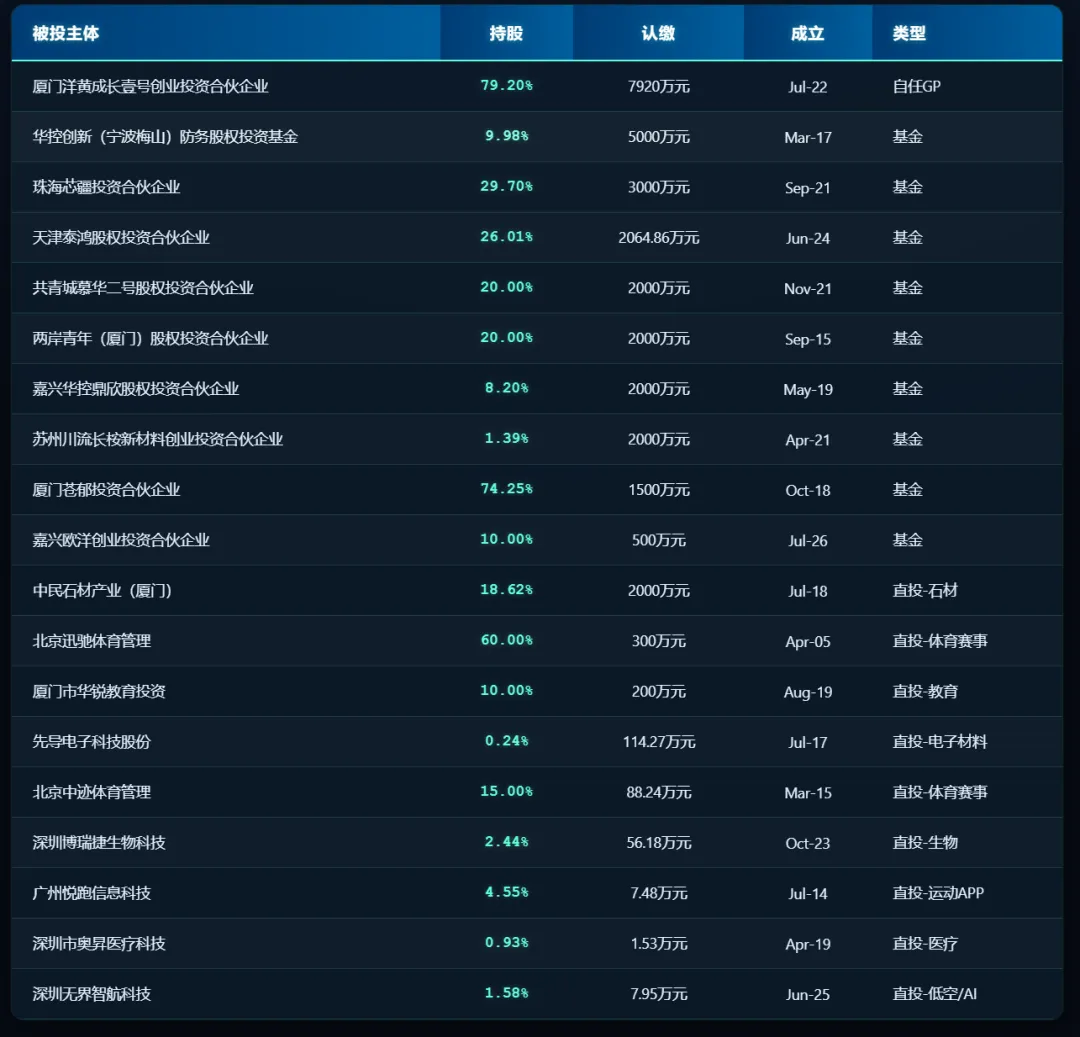Click the 300万元 subscription amount

[x=658, y=640]
